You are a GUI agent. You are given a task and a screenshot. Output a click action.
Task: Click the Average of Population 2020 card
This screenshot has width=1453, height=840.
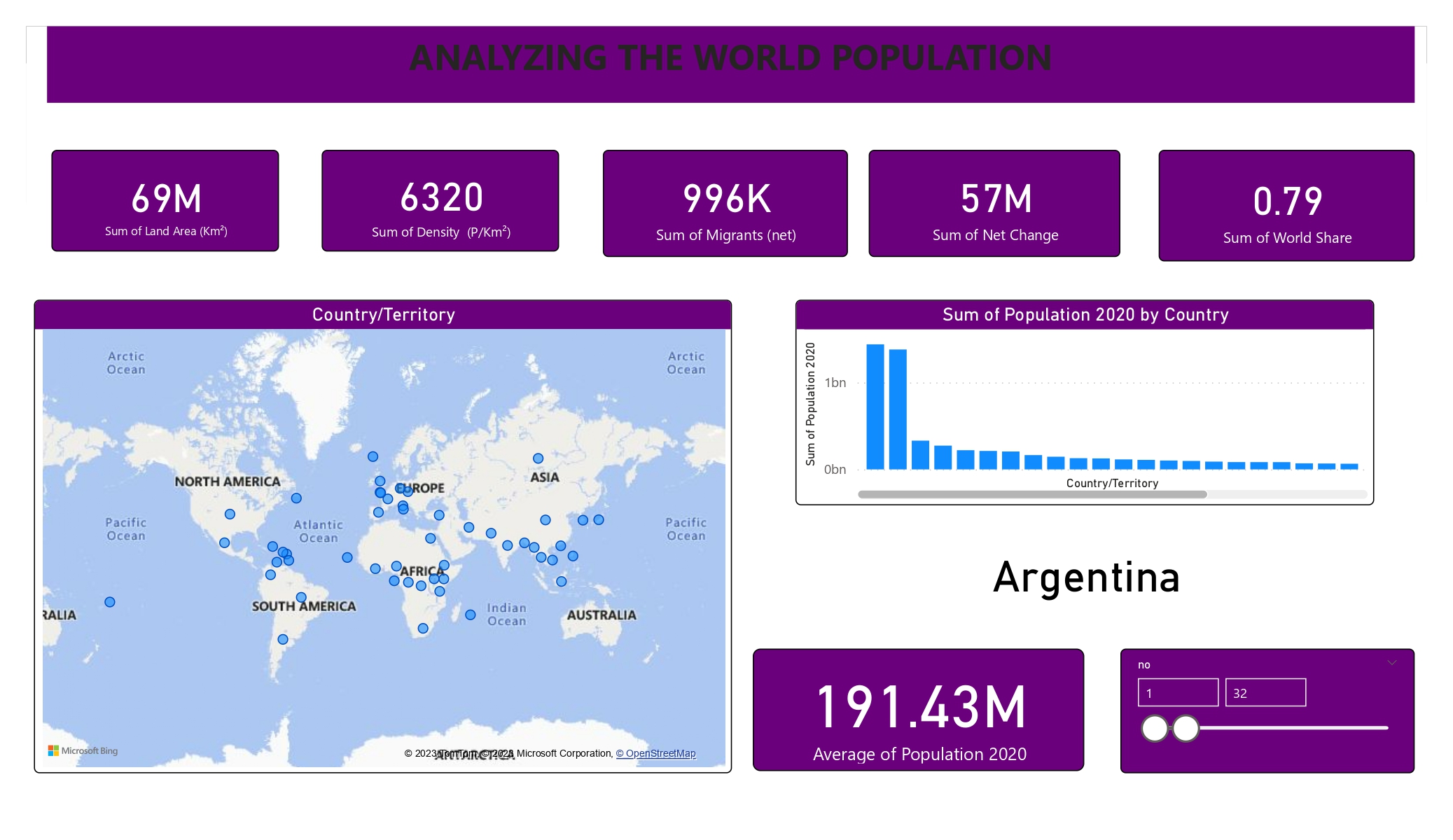(918, 710)
